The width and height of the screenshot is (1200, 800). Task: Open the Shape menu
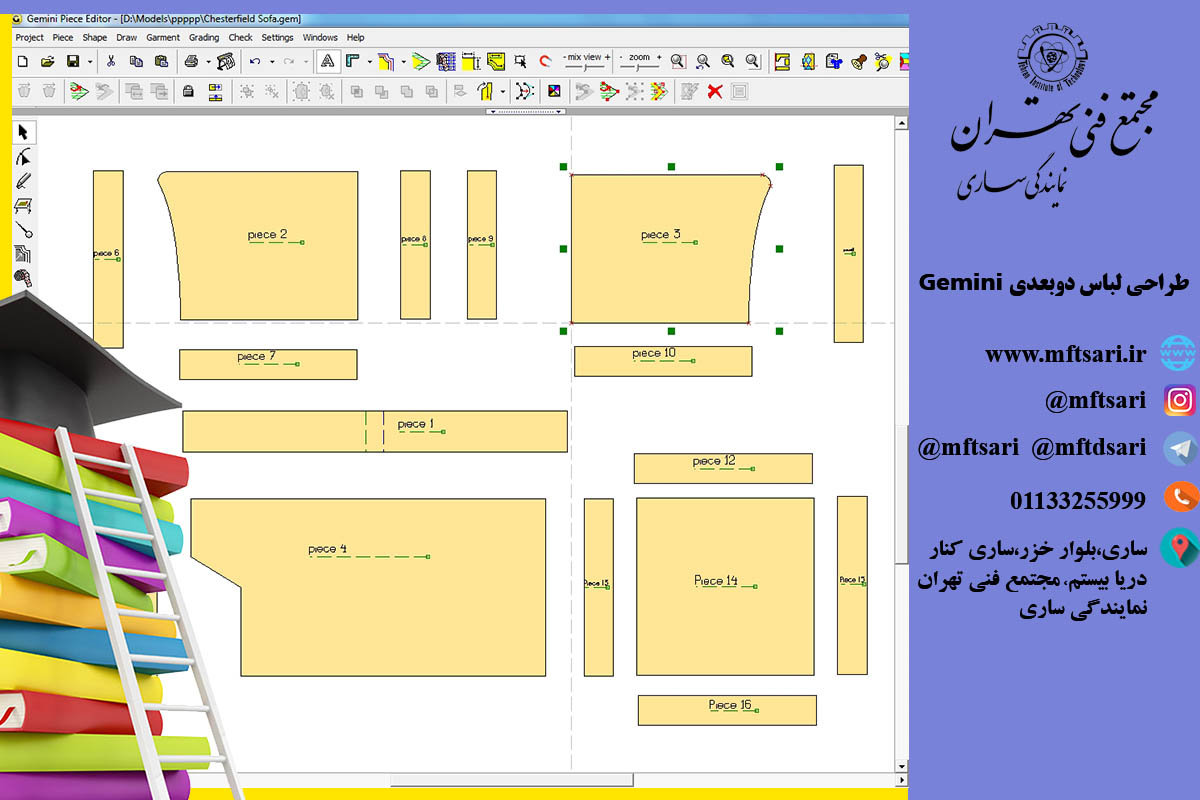[x=95, y=37]
